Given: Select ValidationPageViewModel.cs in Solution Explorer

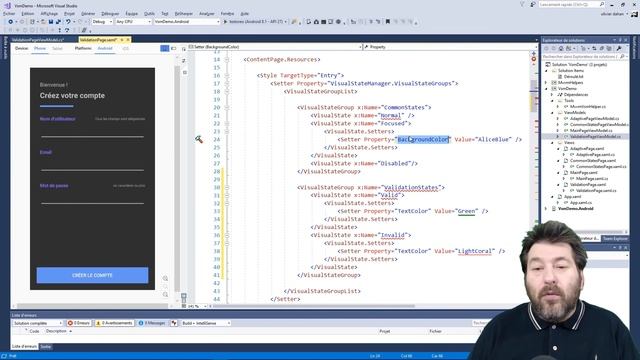Looking at the screenshot, I should tap(595, 137).
